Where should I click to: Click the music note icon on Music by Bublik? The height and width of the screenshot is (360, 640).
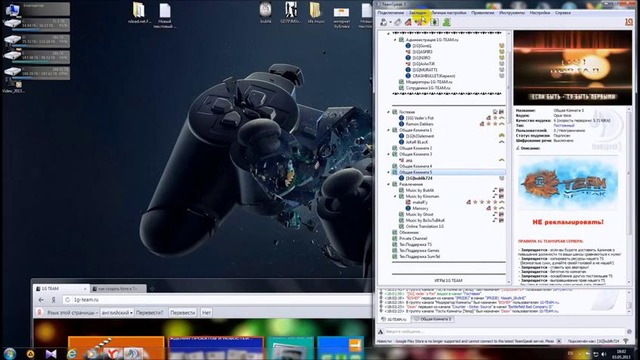click(x=495, y=190)
